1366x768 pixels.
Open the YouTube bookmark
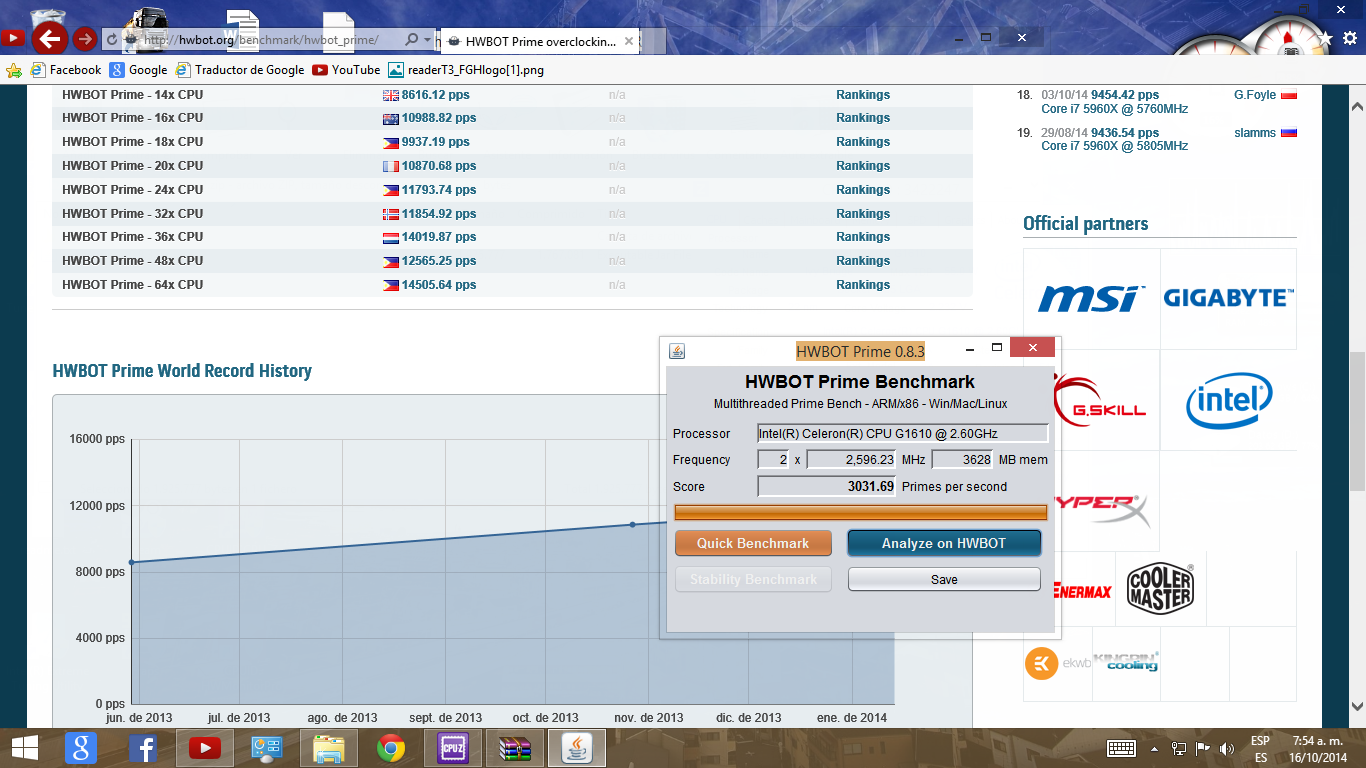(x=346, y=70)
